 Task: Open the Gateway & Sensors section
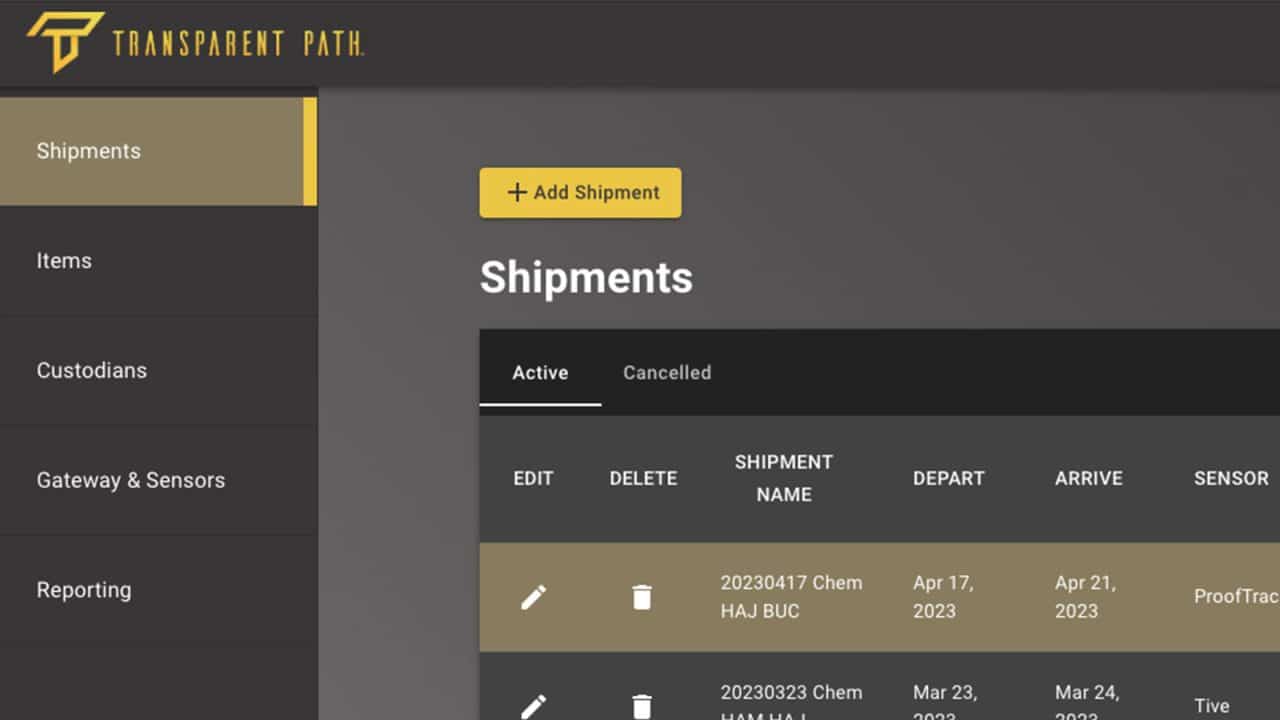[130, 480]
